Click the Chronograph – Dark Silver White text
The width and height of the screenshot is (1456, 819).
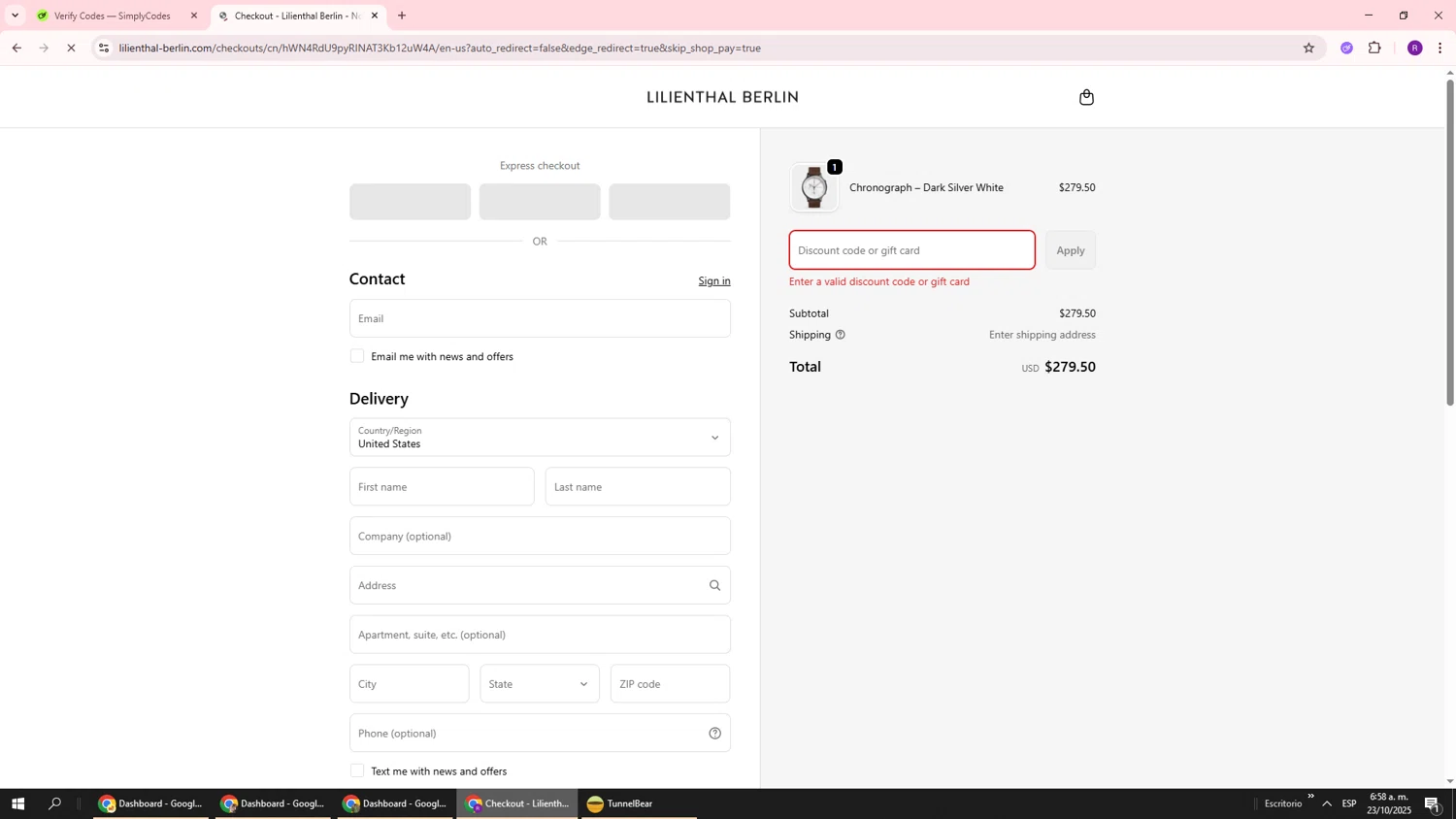tap(926, 187)
